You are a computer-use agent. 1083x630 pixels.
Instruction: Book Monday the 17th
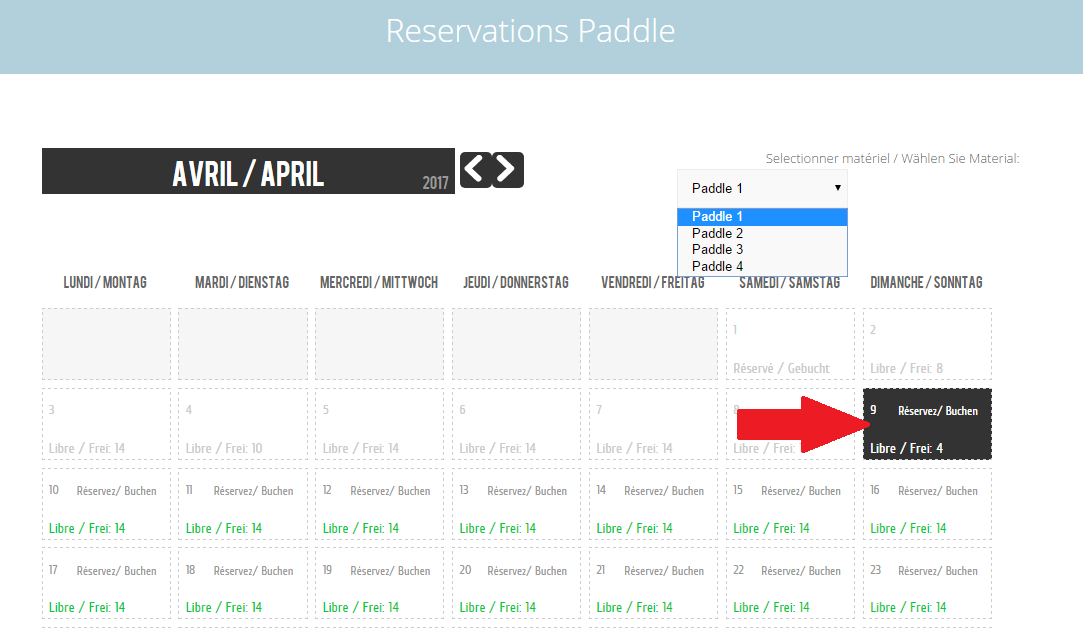[116, 571]
